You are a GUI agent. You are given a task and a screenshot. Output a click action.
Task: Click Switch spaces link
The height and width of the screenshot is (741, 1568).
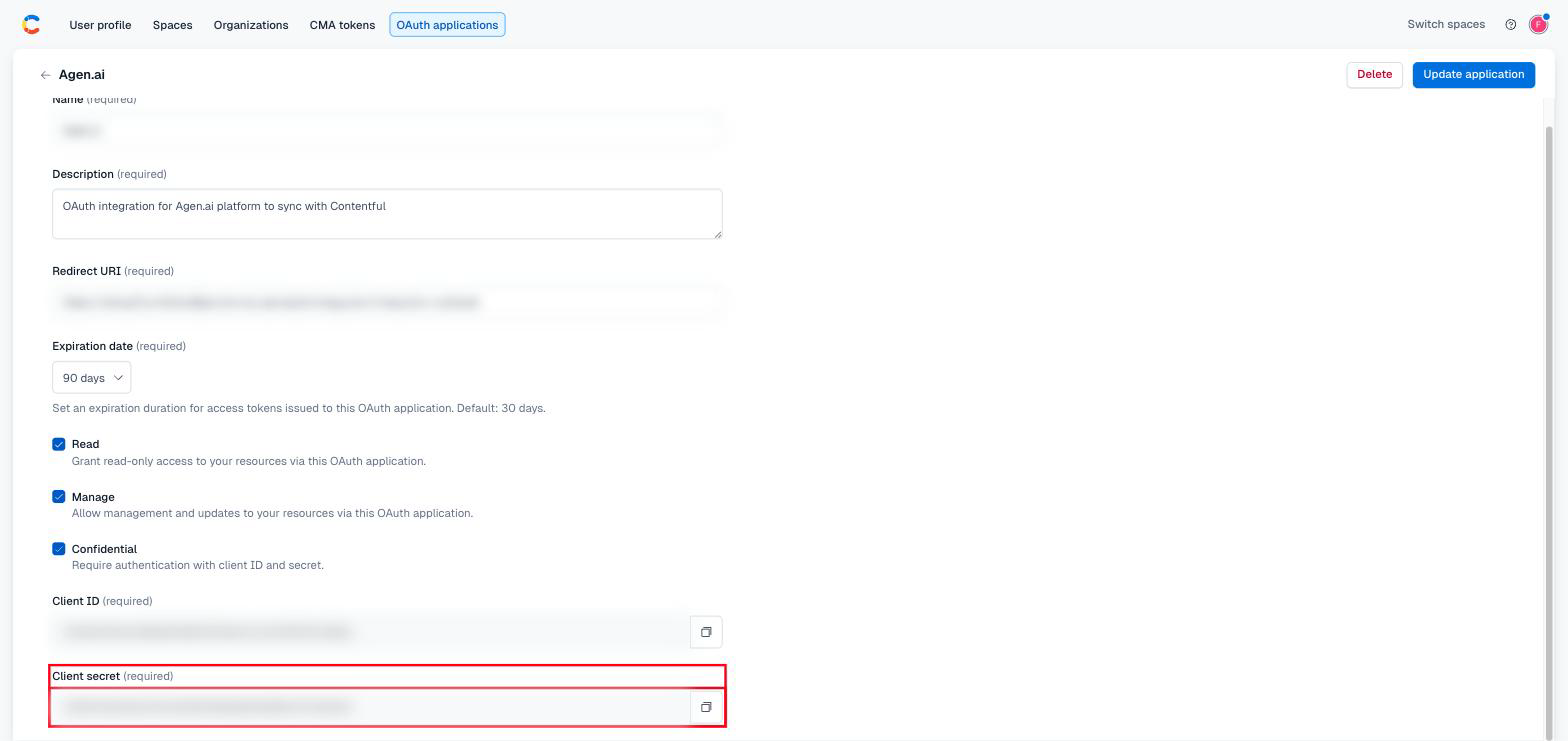[1446, 24]
